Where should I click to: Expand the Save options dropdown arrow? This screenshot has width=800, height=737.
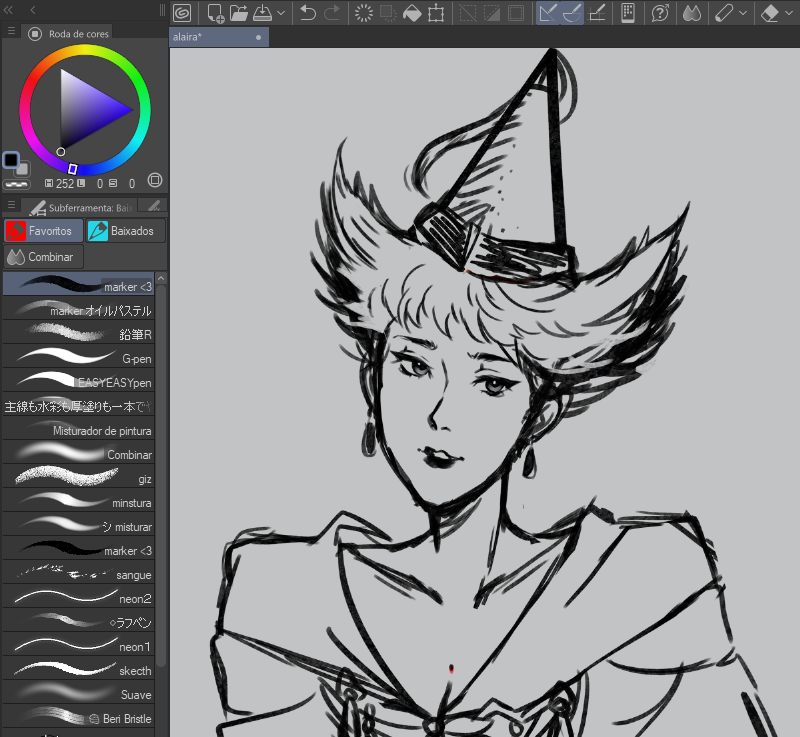pos(281,13)
